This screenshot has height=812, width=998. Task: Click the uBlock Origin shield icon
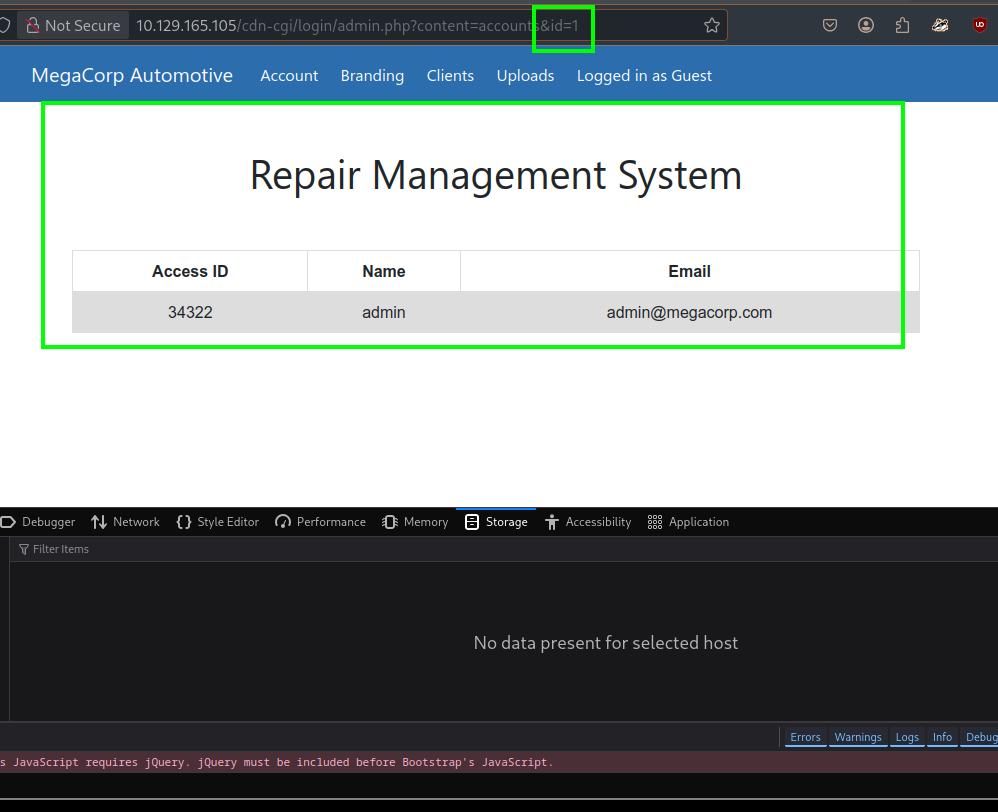point(980,25)
